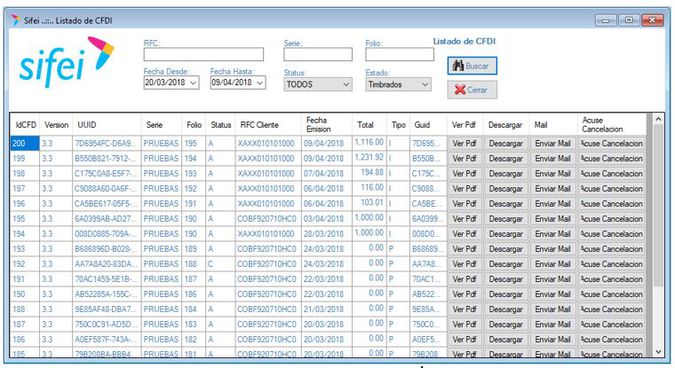Sort by the Status column header in grid
The width and height of the screenshot is (675, 368).
point(221,125)
